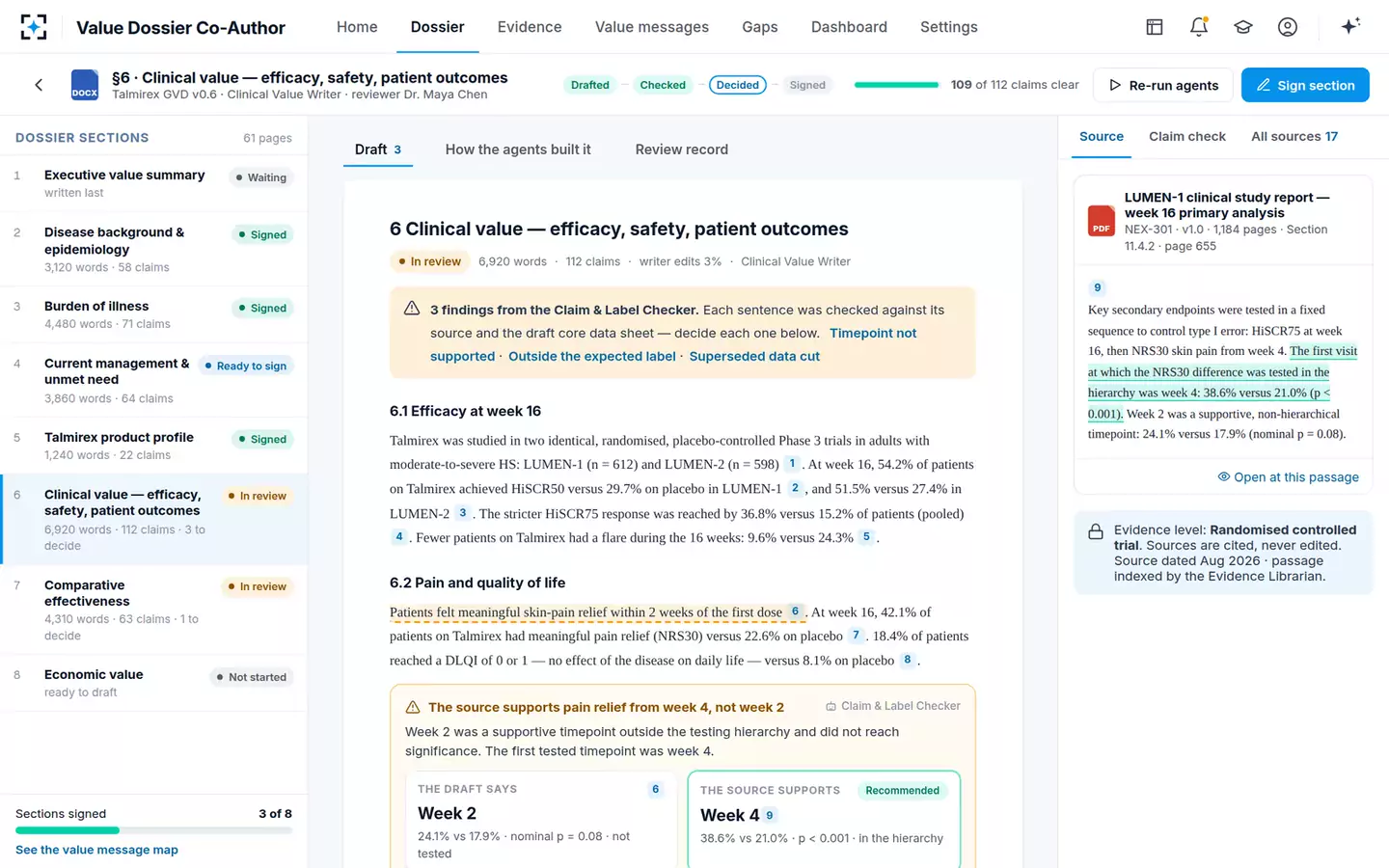The height and width of the screenshot is (868, 1389).
Task: Click the Sections signed progress bar
Action: pyautogui.click(x=153, y=829)
